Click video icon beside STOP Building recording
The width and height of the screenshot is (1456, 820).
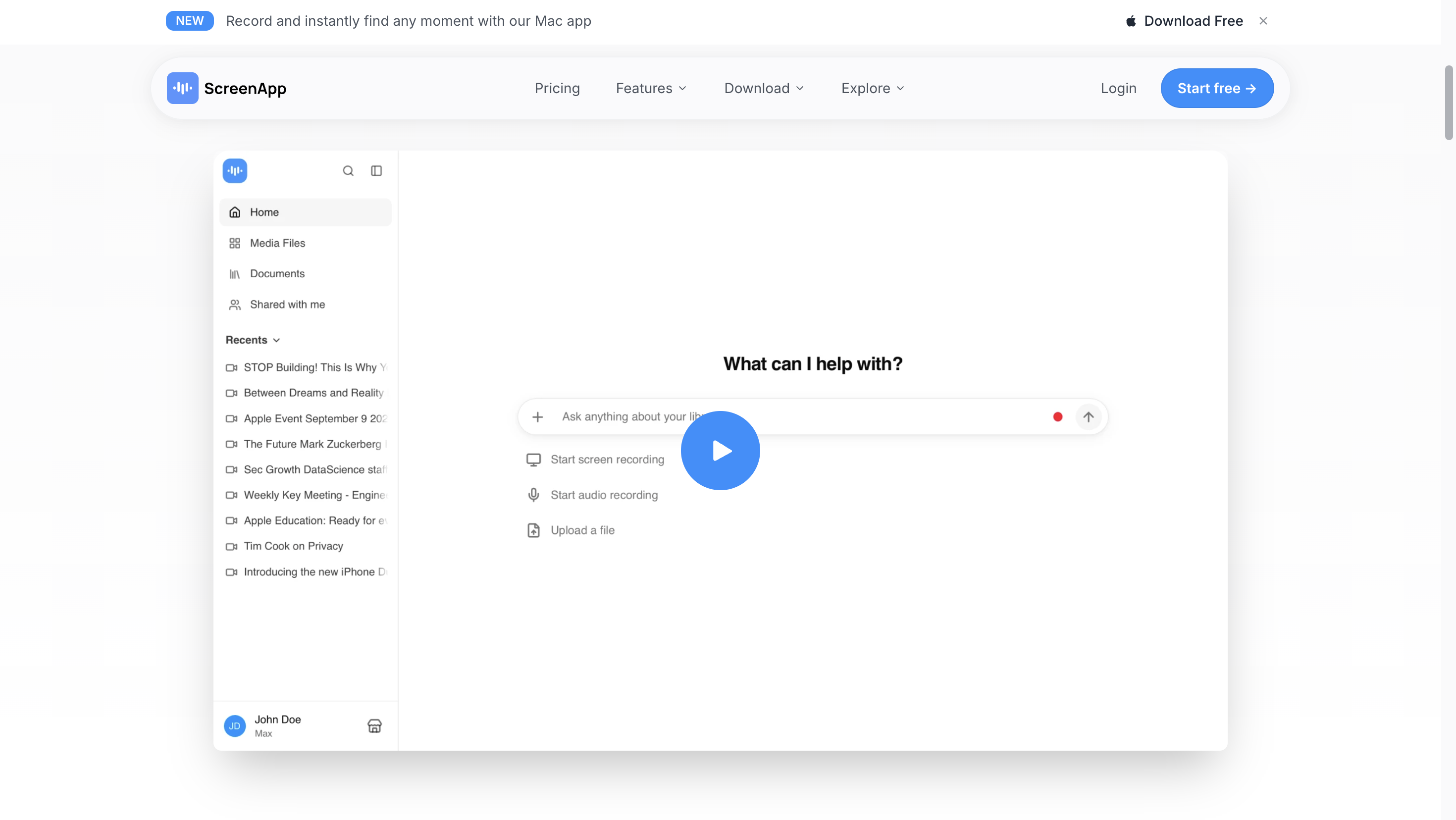pyautogui.click(x=231, y=367)
